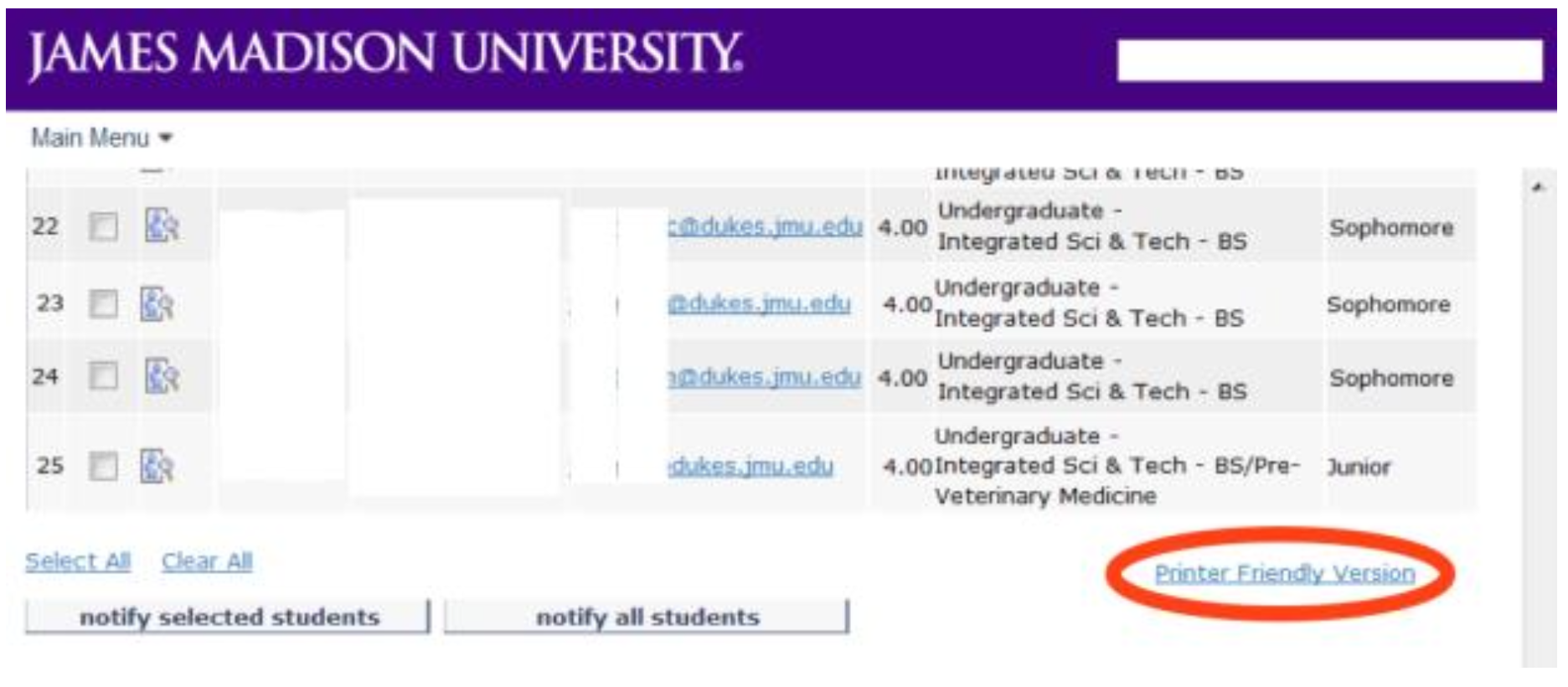The width and height of the screenshot is (1568, 687).
Task: Open the Printer Friendly Version link
Action: point(1284,573)
